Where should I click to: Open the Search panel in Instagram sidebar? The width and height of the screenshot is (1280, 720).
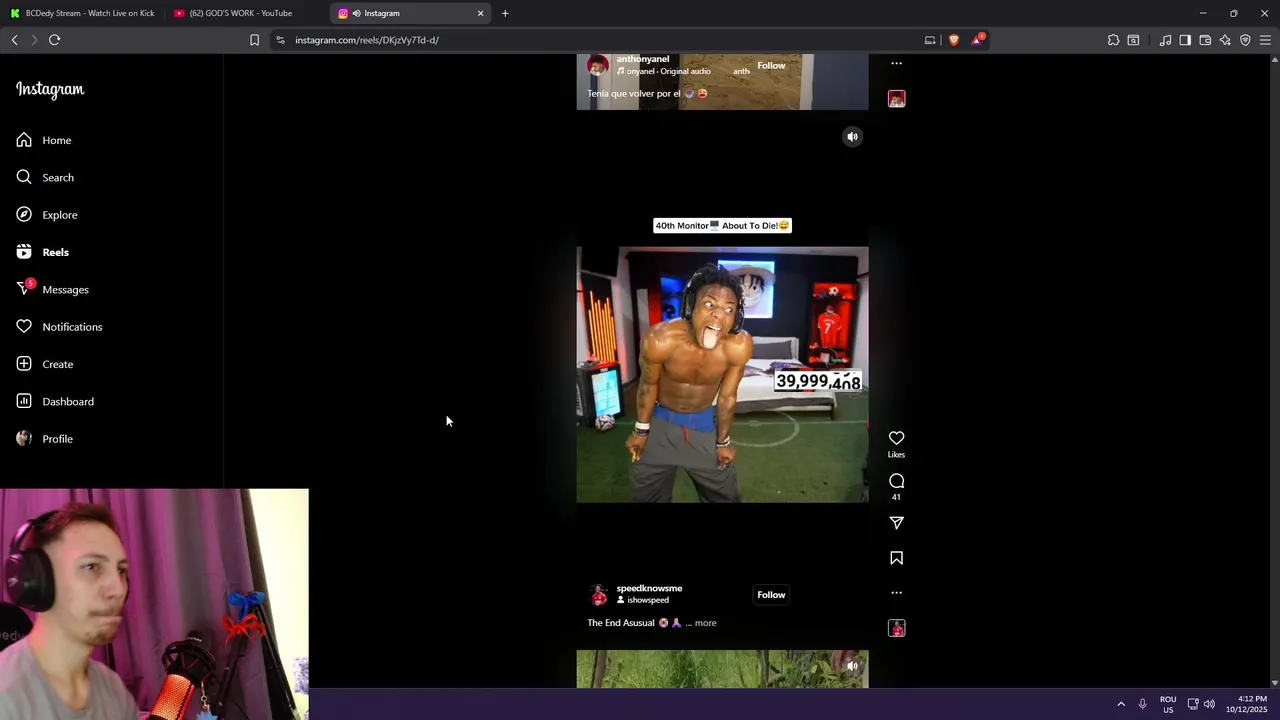[x=45, y=177]
